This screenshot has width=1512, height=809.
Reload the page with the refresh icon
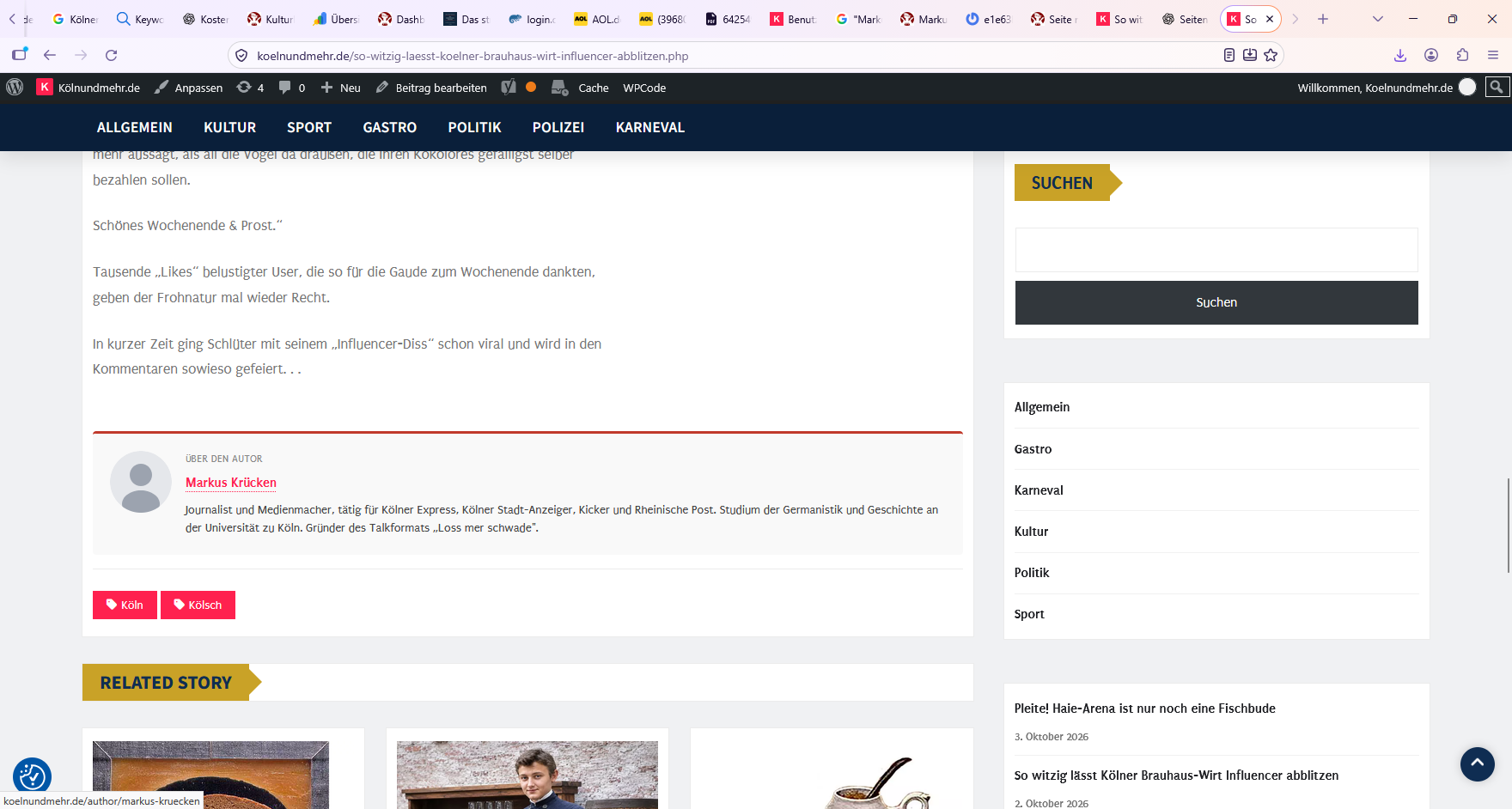(111, 55)
